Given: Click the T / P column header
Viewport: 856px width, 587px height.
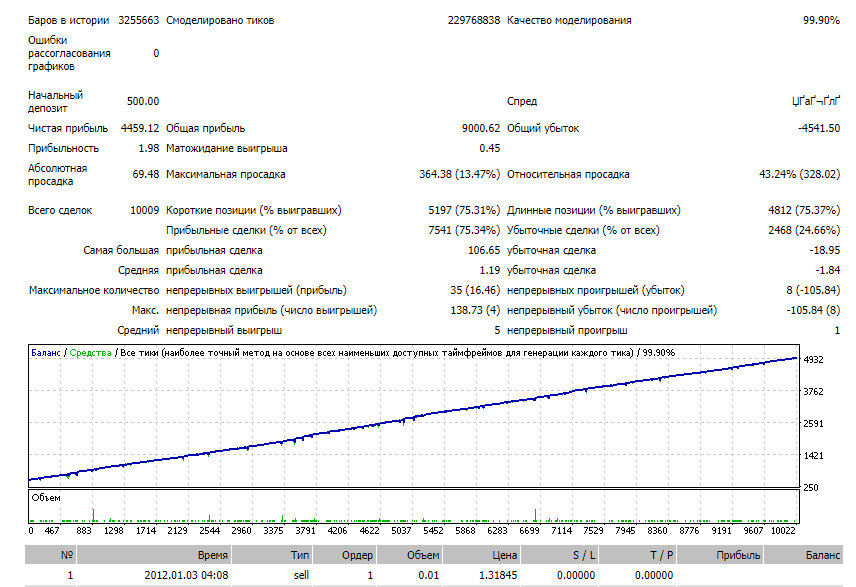Looking at the screenshot, I should (x=638, y=555).
